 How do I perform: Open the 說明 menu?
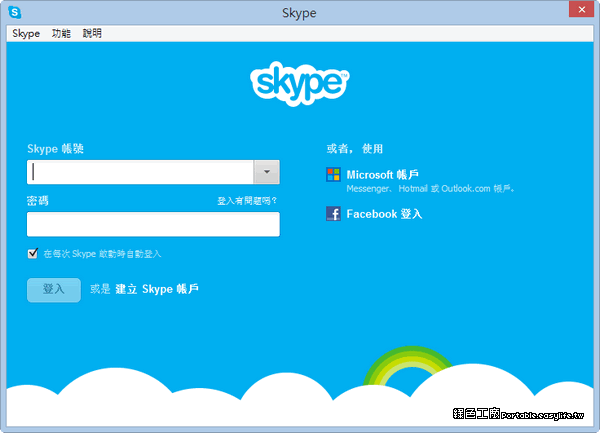point(92,33)
